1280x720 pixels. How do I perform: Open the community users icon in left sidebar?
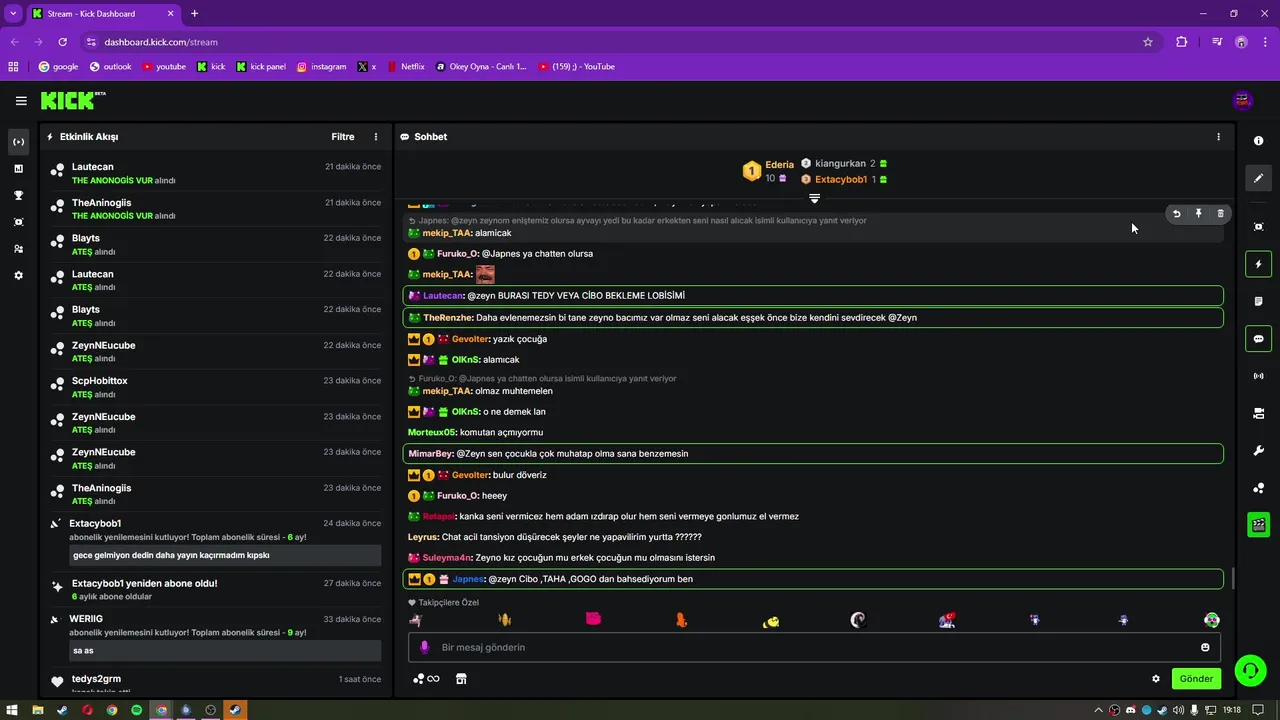click(18, 248)
